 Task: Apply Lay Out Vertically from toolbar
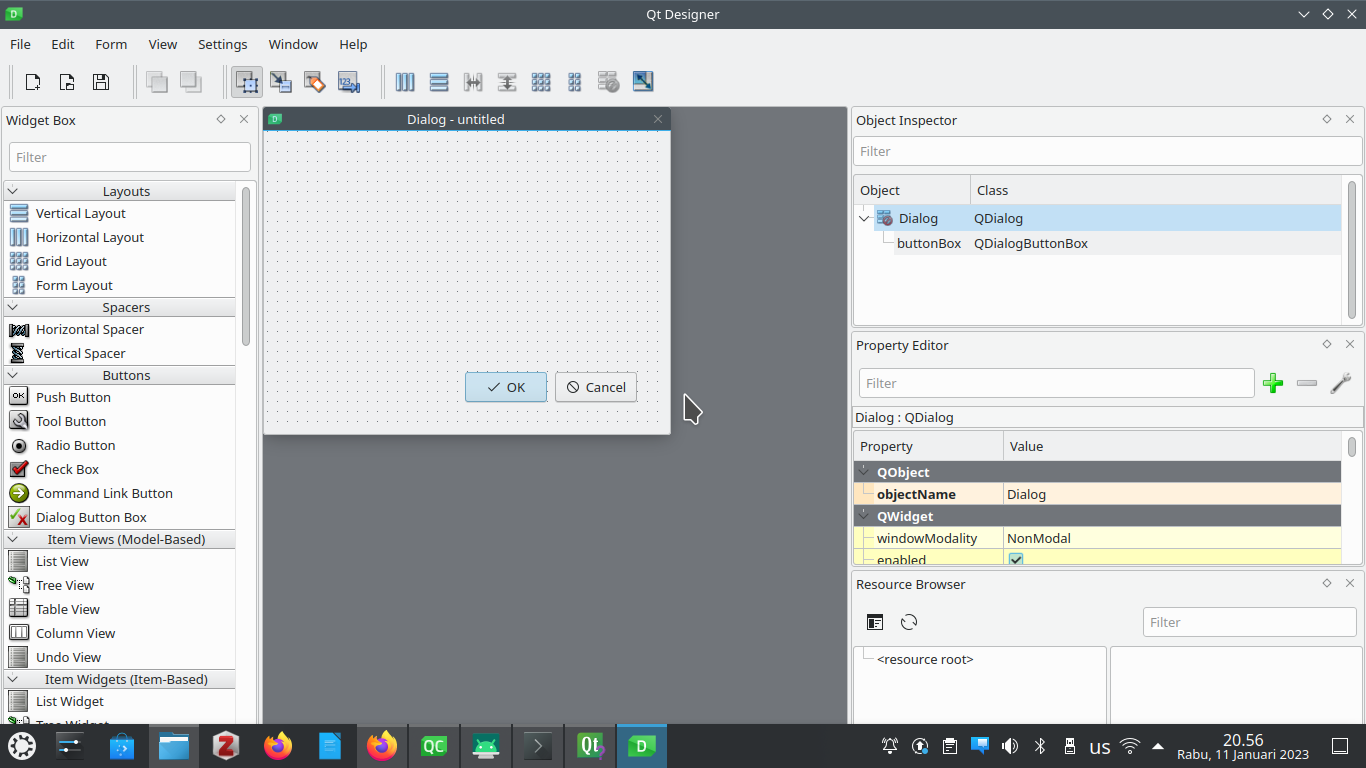(439, 82)
